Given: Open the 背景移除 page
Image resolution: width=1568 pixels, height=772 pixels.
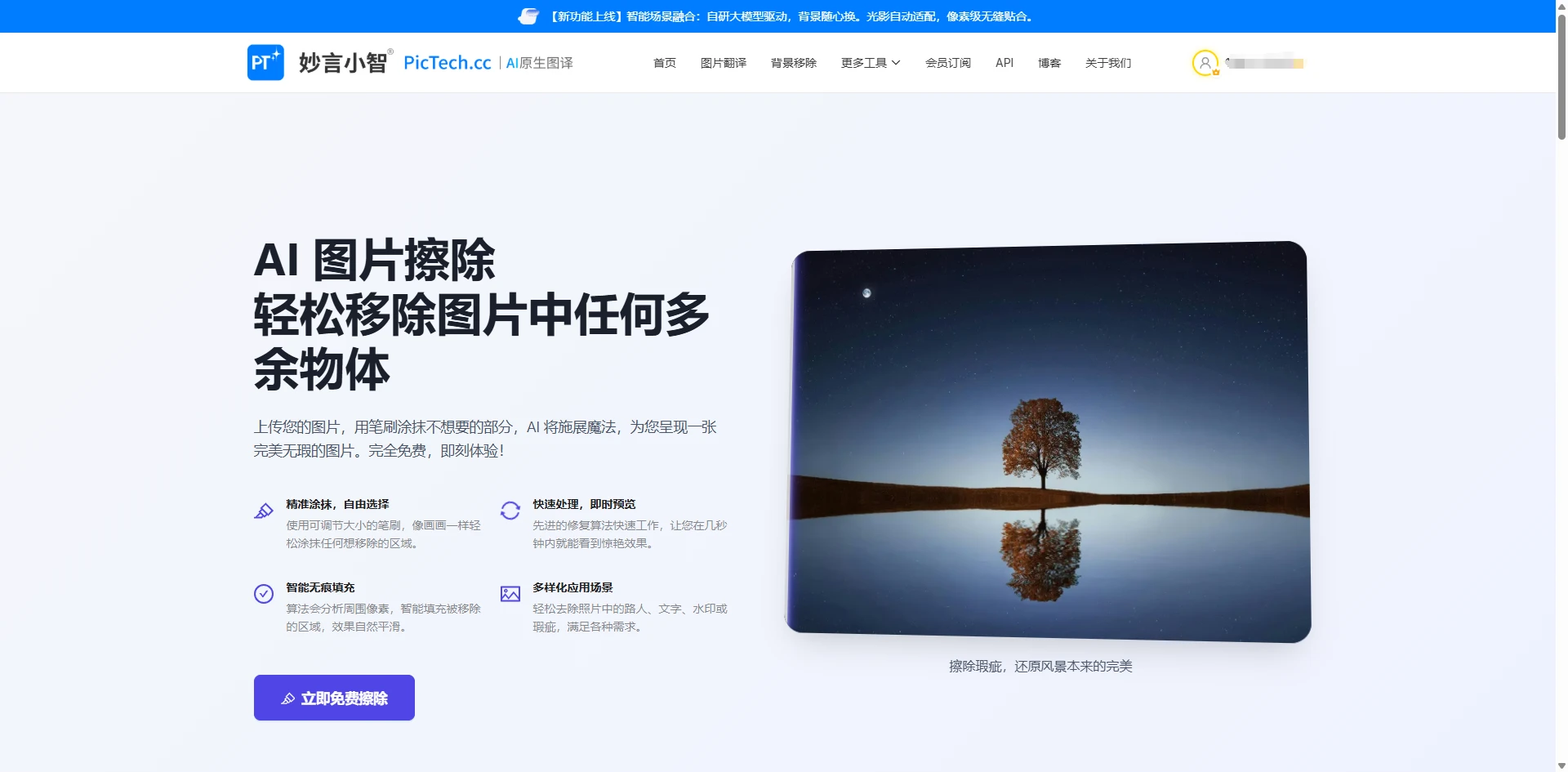Looking at the screenshot, I should pos(793,62).
